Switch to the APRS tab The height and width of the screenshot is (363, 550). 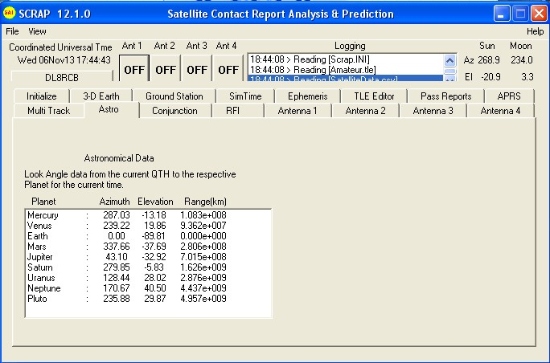click(509, 96)
